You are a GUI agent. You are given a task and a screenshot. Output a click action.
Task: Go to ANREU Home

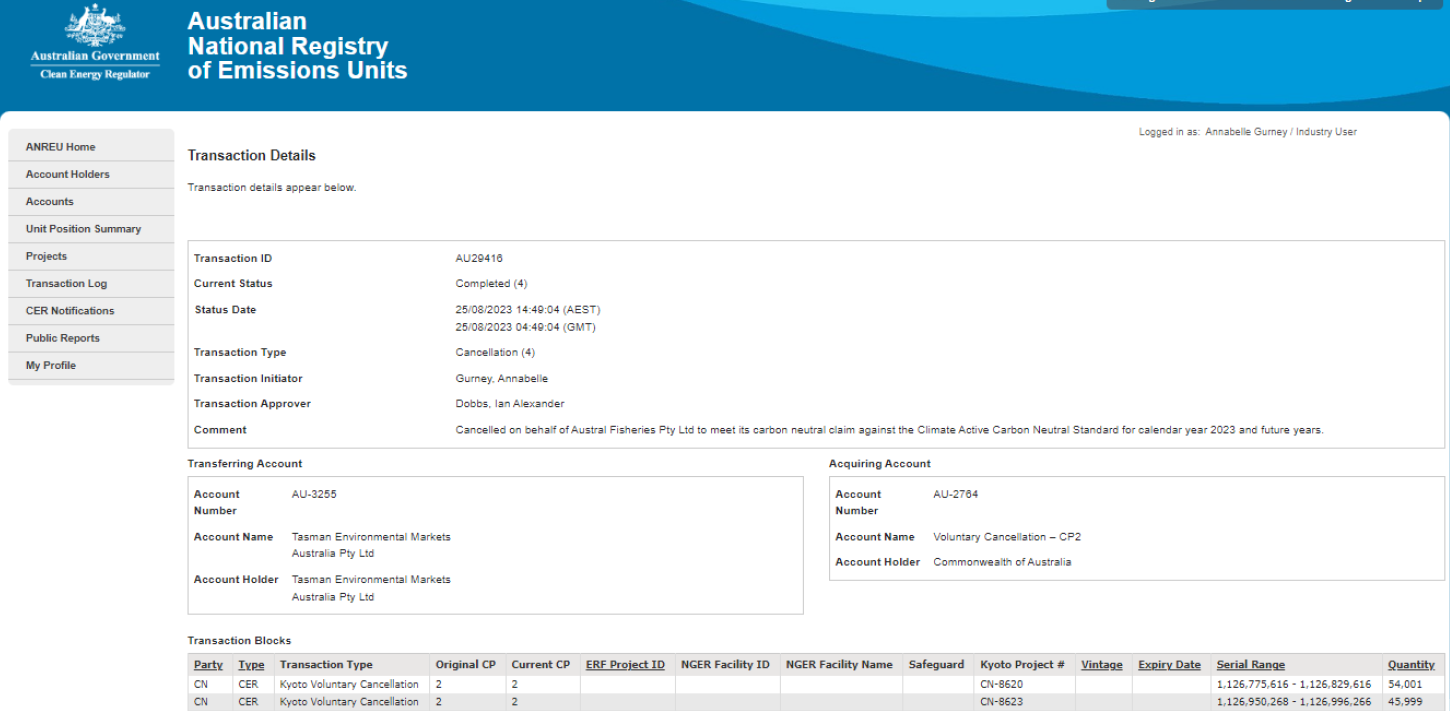61,147
